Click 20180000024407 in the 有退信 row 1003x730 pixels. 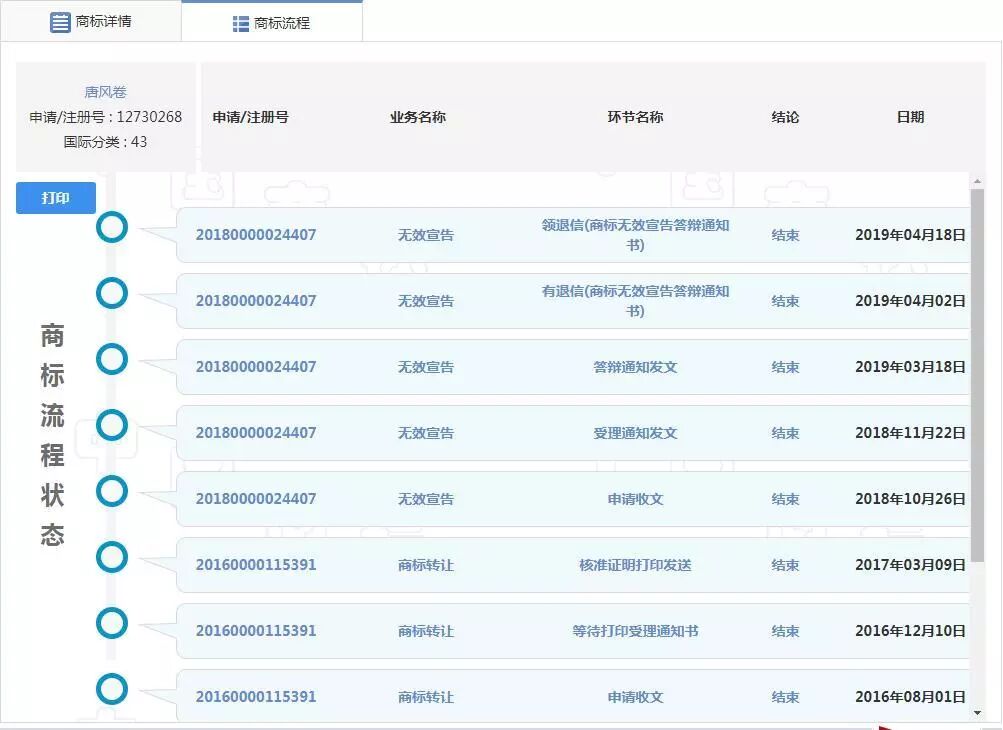pos(256,301)
